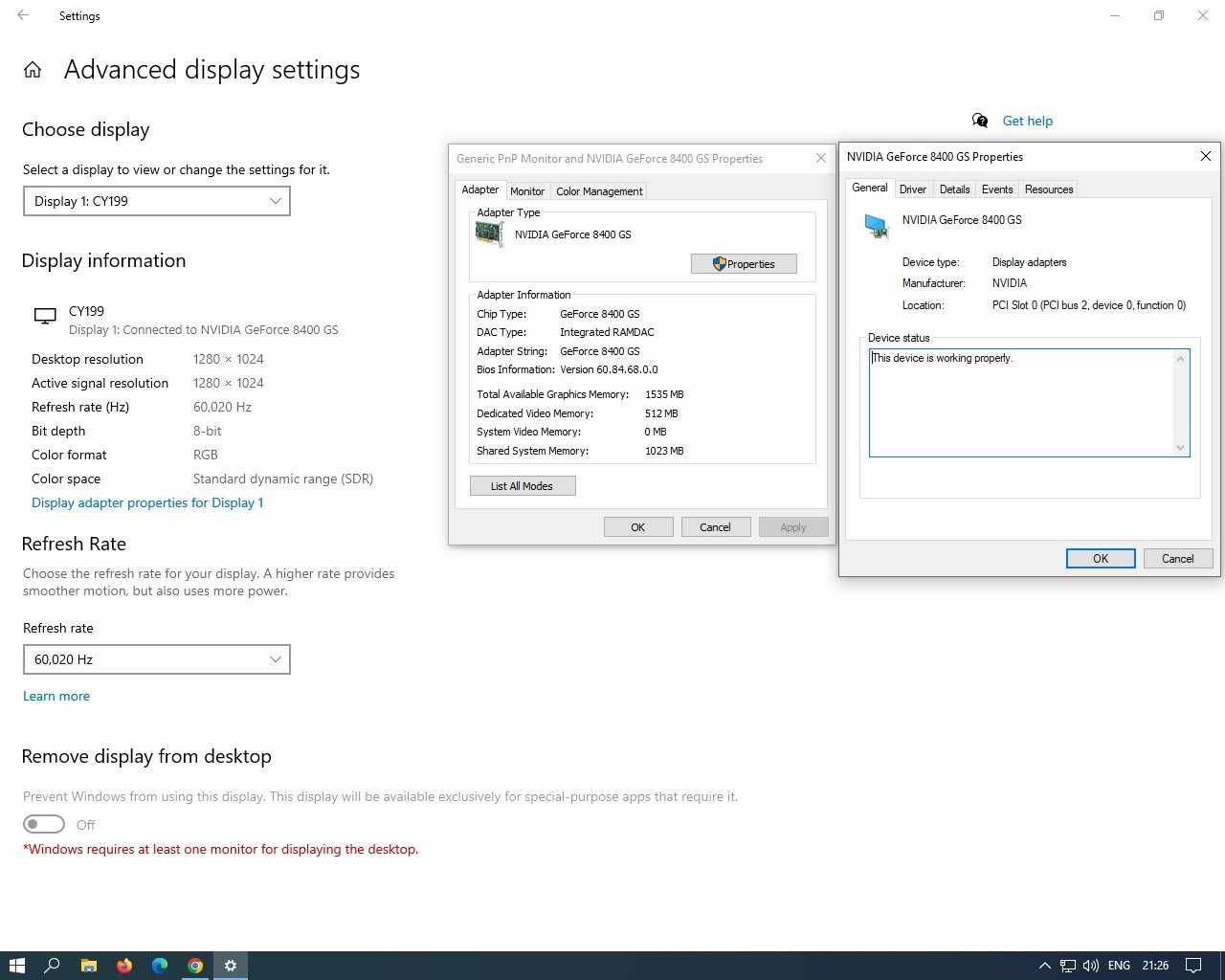
Task: Click the CY199 monitor icon
Action: click(45, 316)
